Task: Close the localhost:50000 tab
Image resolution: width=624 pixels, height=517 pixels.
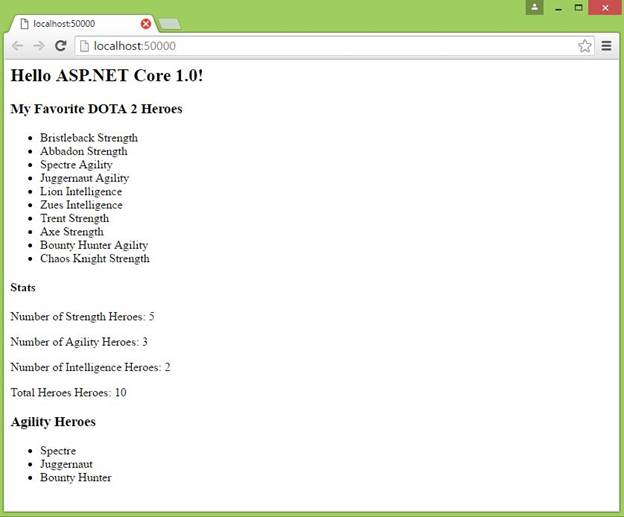Action: tap(146, 24)
